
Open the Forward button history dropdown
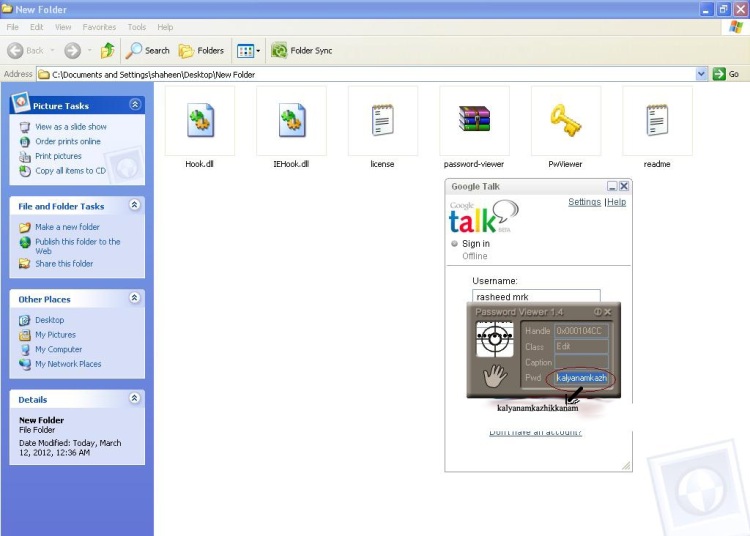[89, 50]
